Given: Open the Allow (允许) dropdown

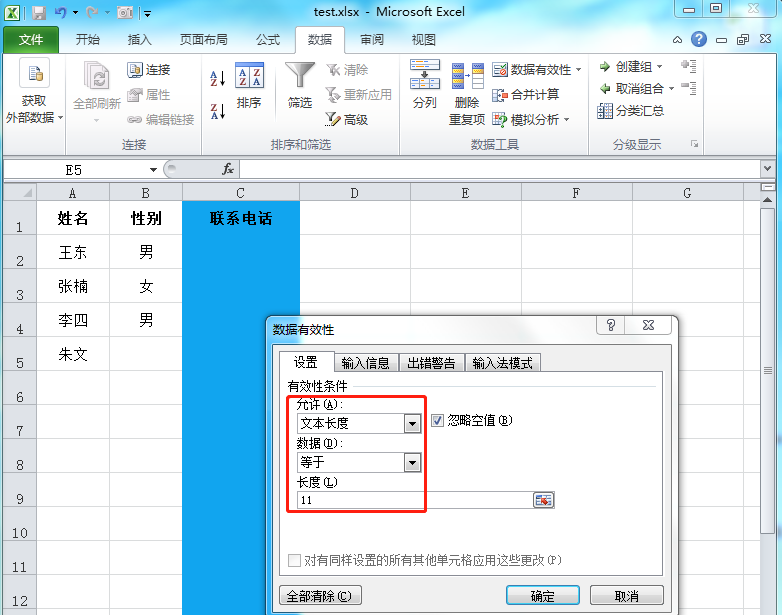Looking at the screenshot, I should [412, 423].
